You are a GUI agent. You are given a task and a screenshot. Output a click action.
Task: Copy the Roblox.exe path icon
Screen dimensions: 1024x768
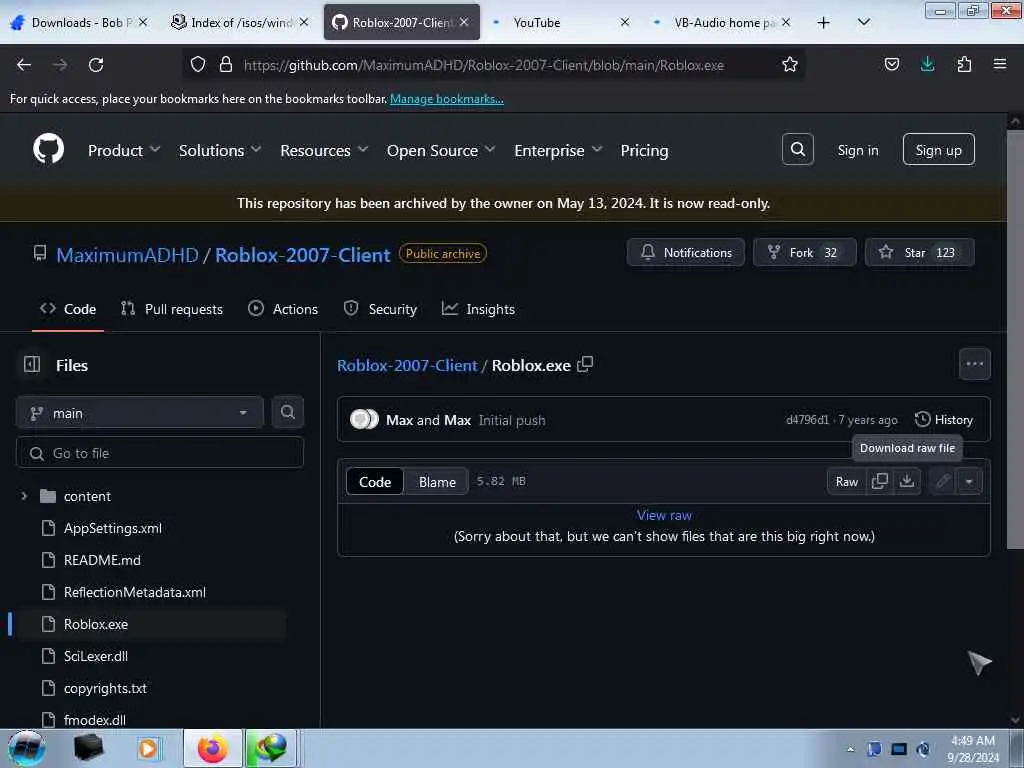click(x=585, y=364)
